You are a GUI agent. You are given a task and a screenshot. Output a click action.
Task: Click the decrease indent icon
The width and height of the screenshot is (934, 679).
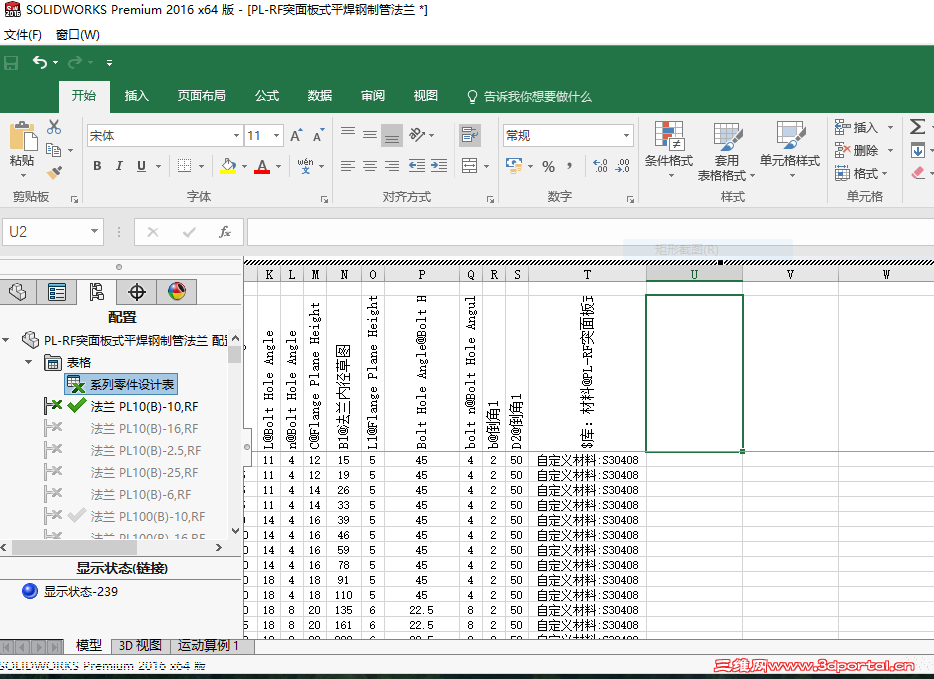[417, 166]
